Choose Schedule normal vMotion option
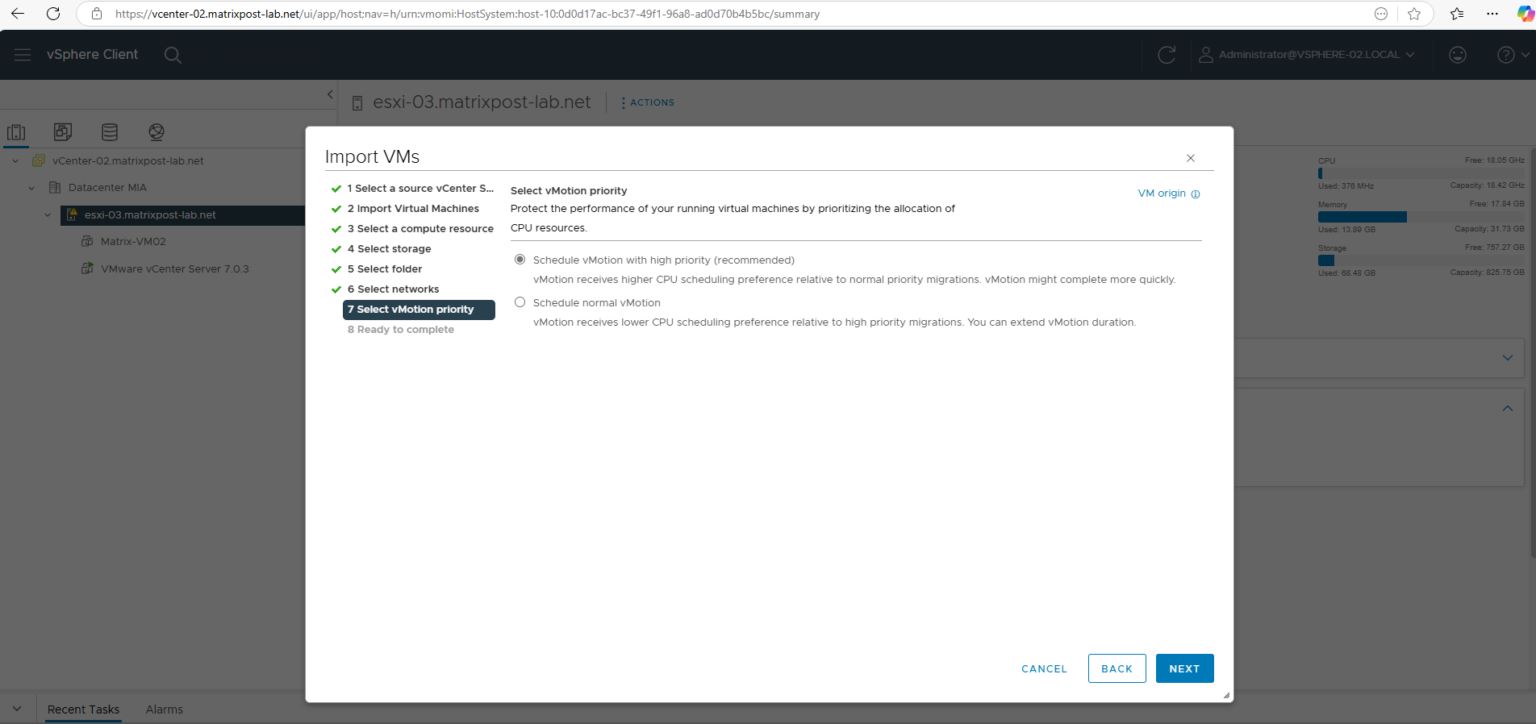 click(x=520, y=301)
